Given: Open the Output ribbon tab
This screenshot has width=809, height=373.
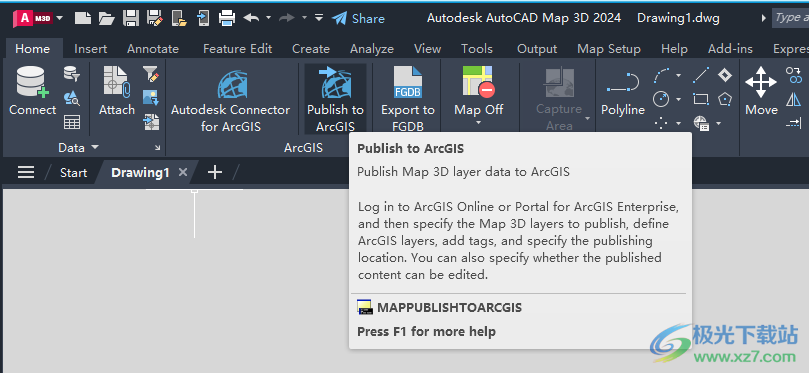Looking at the screenshot, I should [x=537, y=49].
